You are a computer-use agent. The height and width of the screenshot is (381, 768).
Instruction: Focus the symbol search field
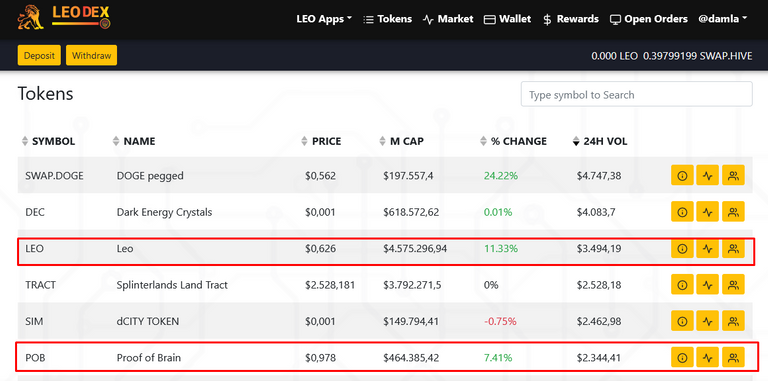tap(636, 94)
